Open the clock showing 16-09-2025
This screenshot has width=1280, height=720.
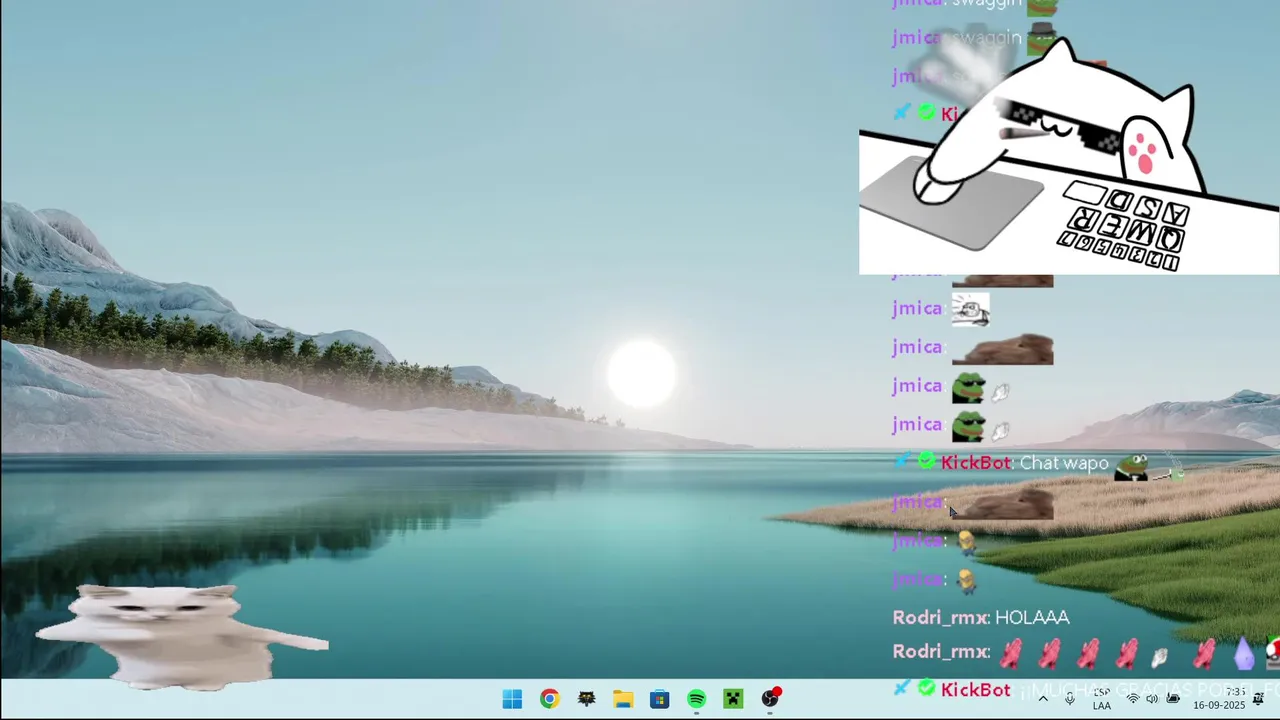[x=1219, y=699]
